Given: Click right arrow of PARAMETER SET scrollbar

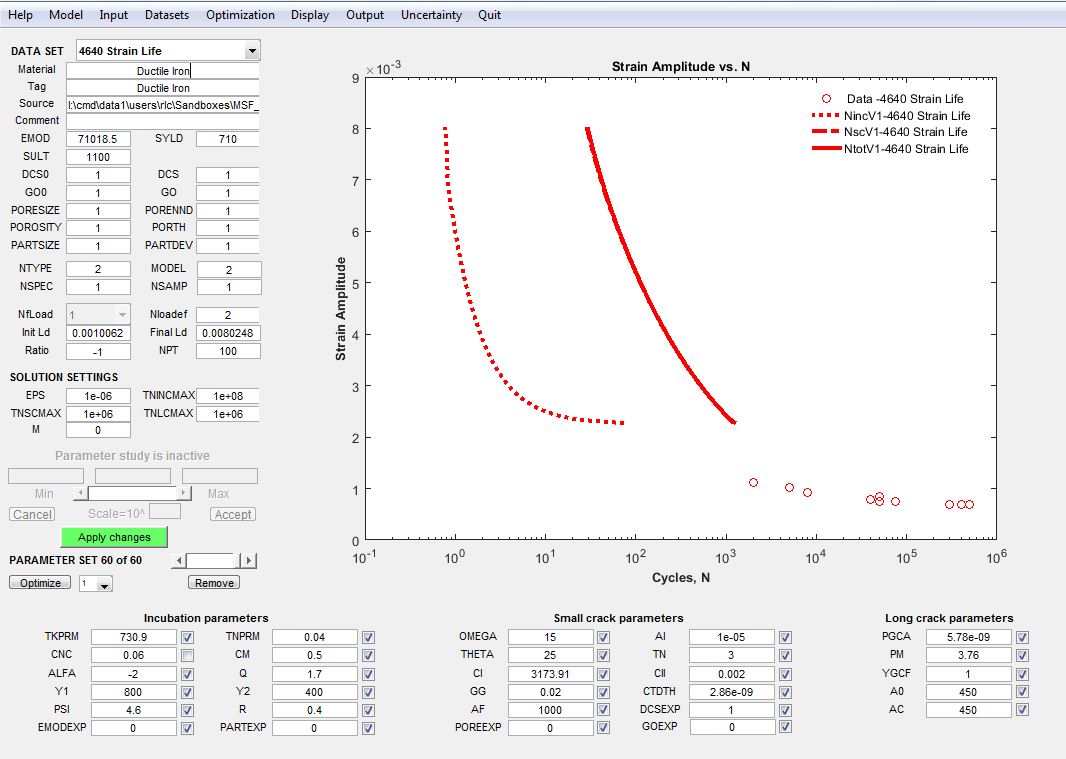Looking at the screenshot, I should pyautogui.click(x=249, y=561).
